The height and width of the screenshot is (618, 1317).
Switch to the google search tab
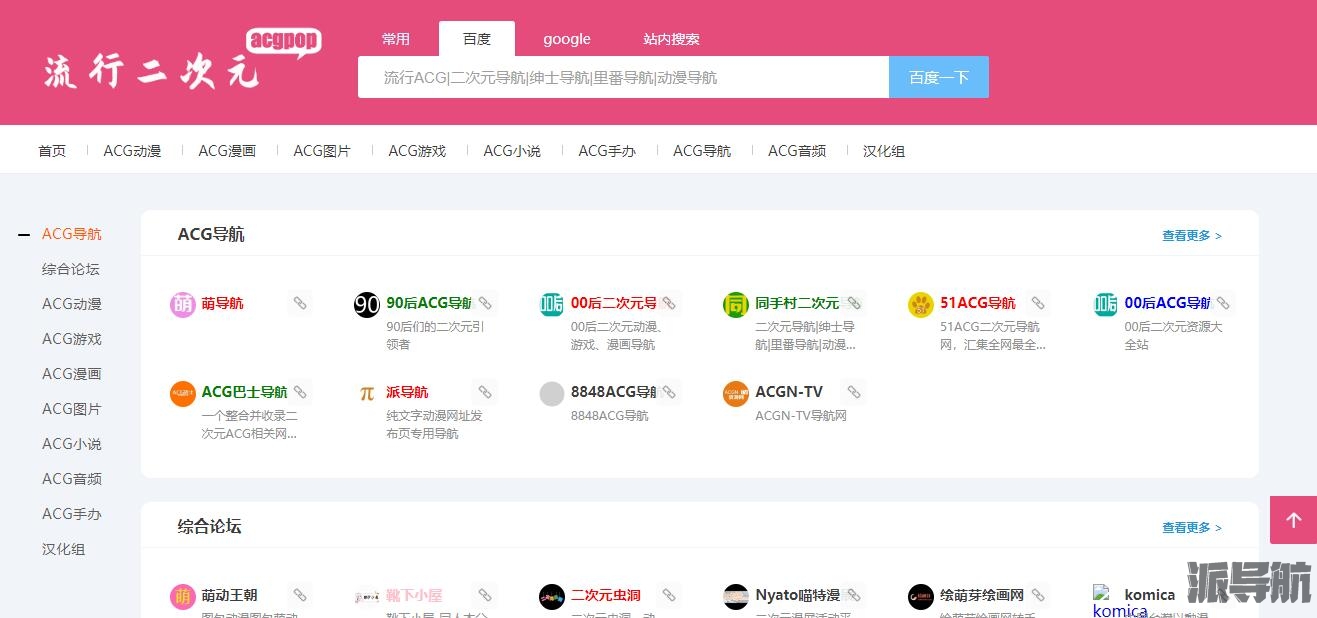click(x=567, y=39)
